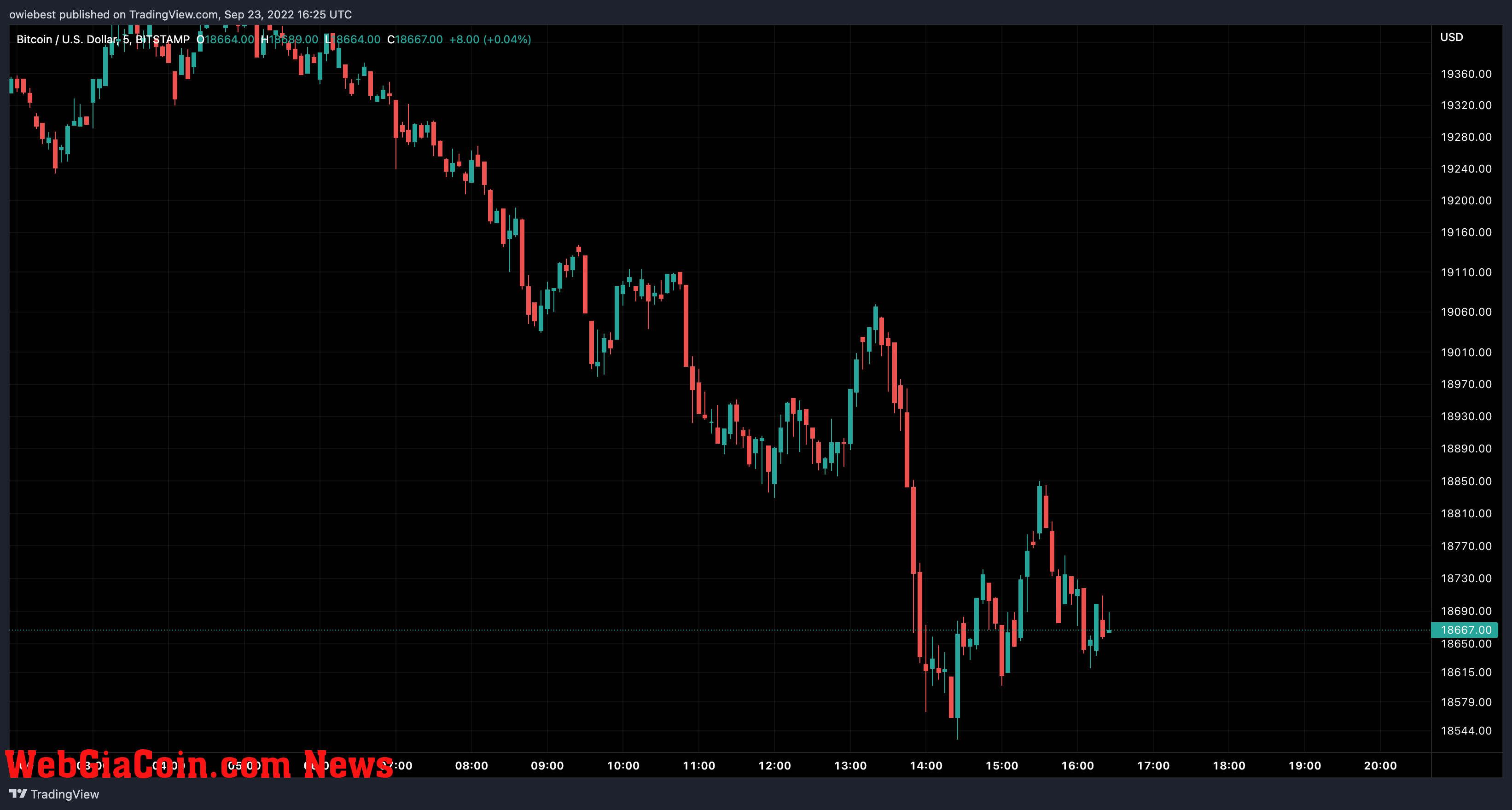This screenshot has width=1512, height=810.
Task: Click the 18615.00 price axis label
Action: 1465,673
